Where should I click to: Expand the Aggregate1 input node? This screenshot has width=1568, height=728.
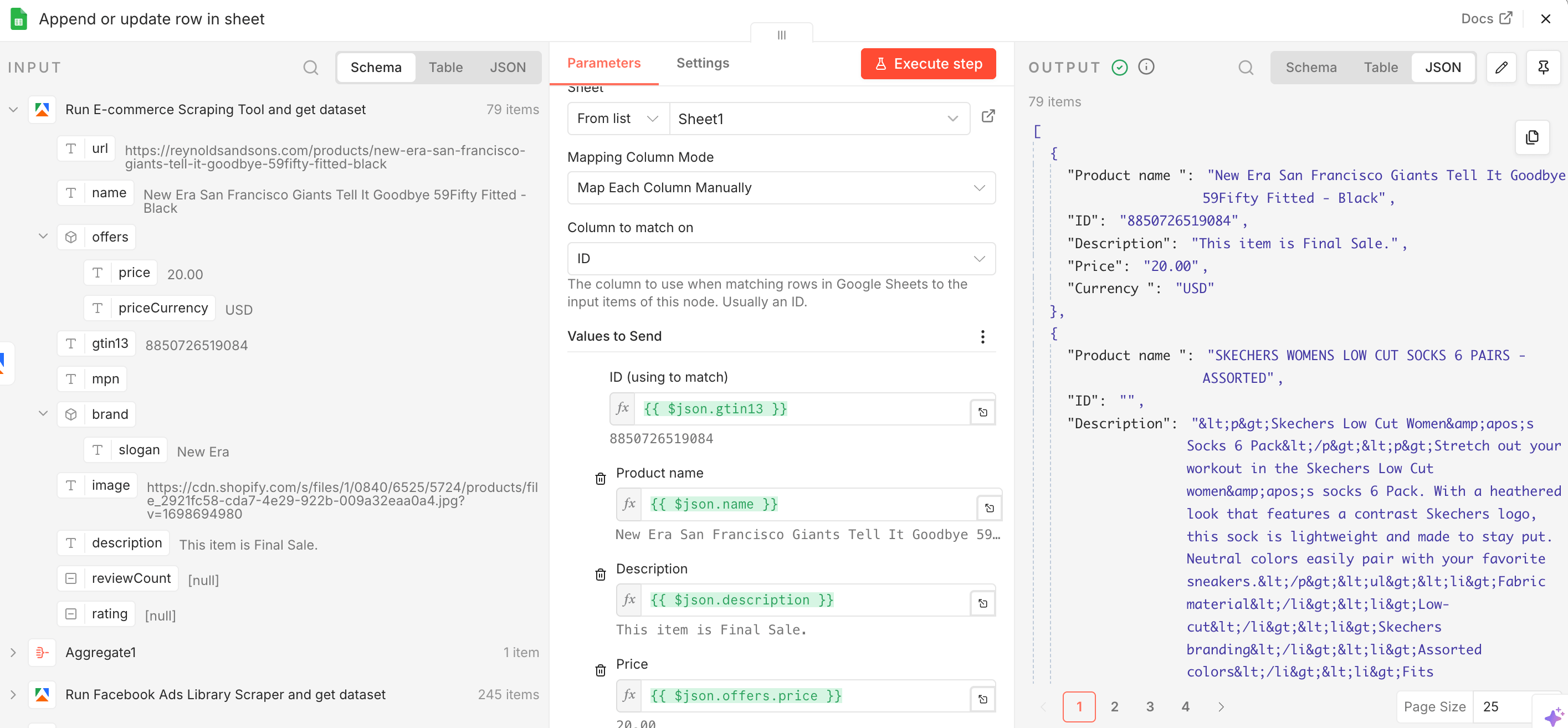tap(13, 653)
